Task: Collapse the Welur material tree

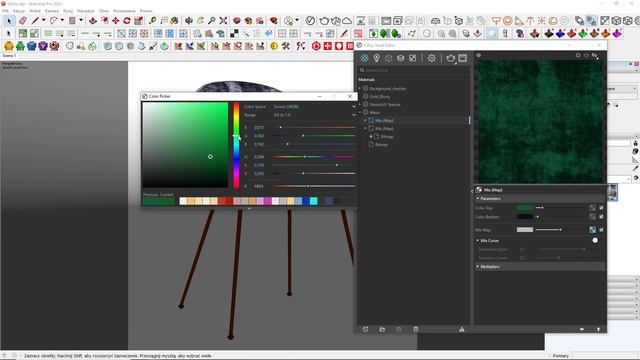Action: click(x=360, y=112)
